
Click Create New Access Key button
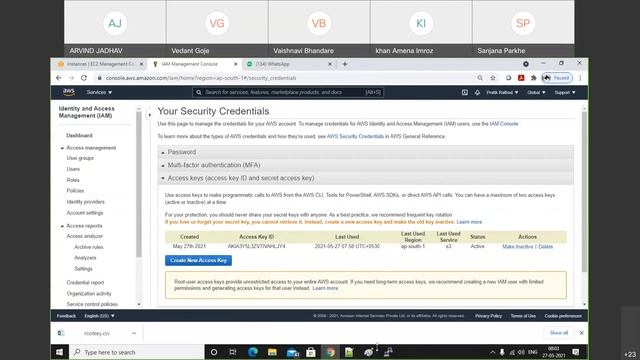198,260
